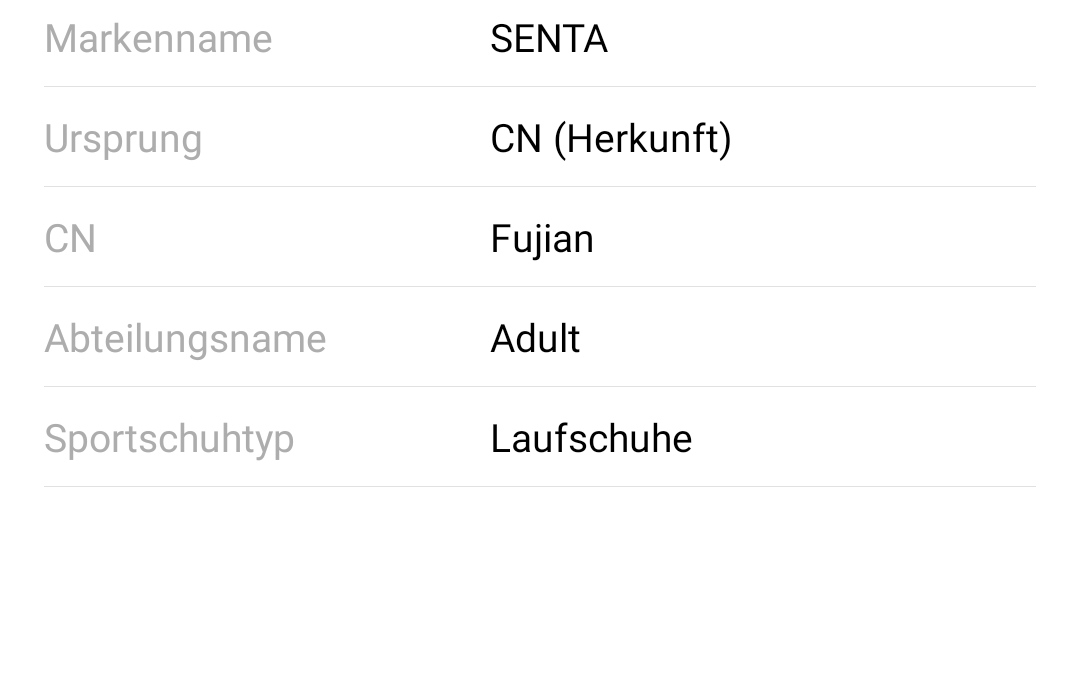Click the divider line below Ursprung row
The width and height of the screenshot is (1066, 679).
click(x=540, y=187)
